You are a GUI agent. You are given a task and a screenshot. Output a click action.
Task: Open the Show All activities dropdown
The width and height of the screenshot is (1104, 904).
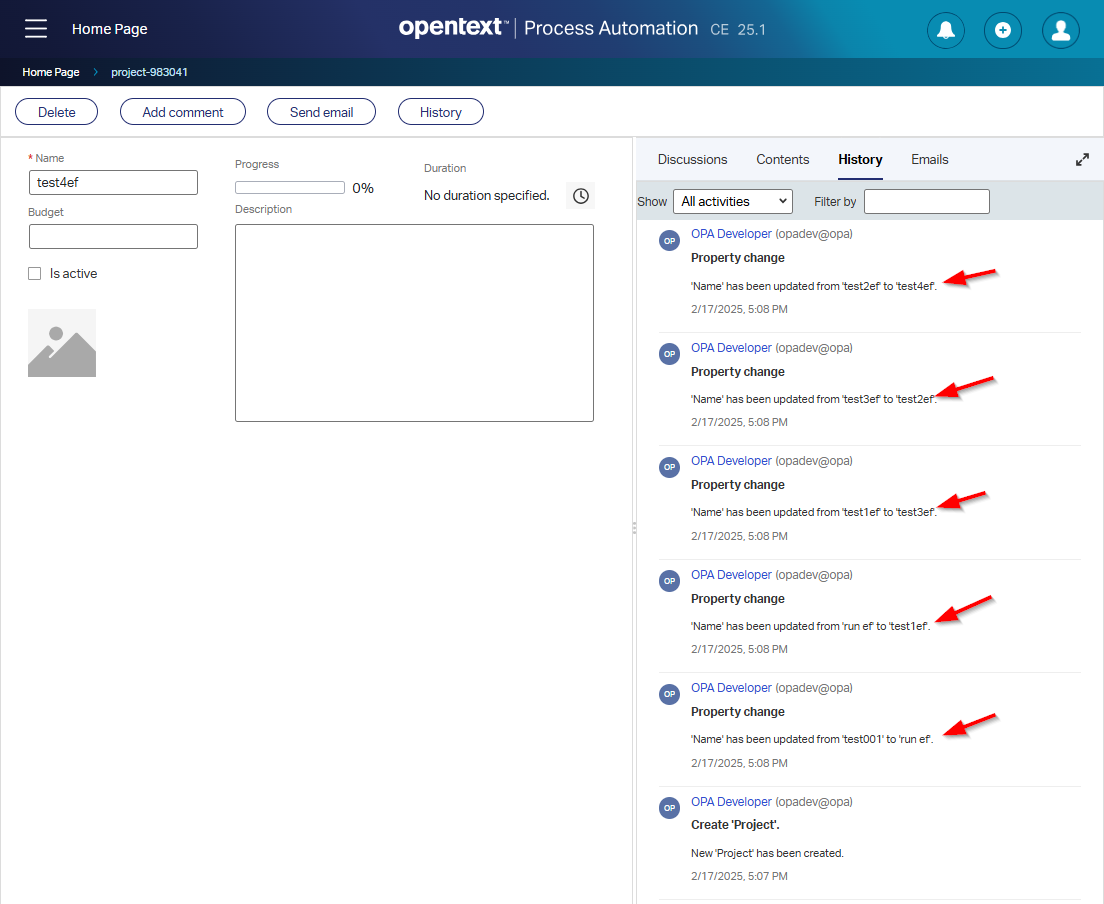coord(732,201)
